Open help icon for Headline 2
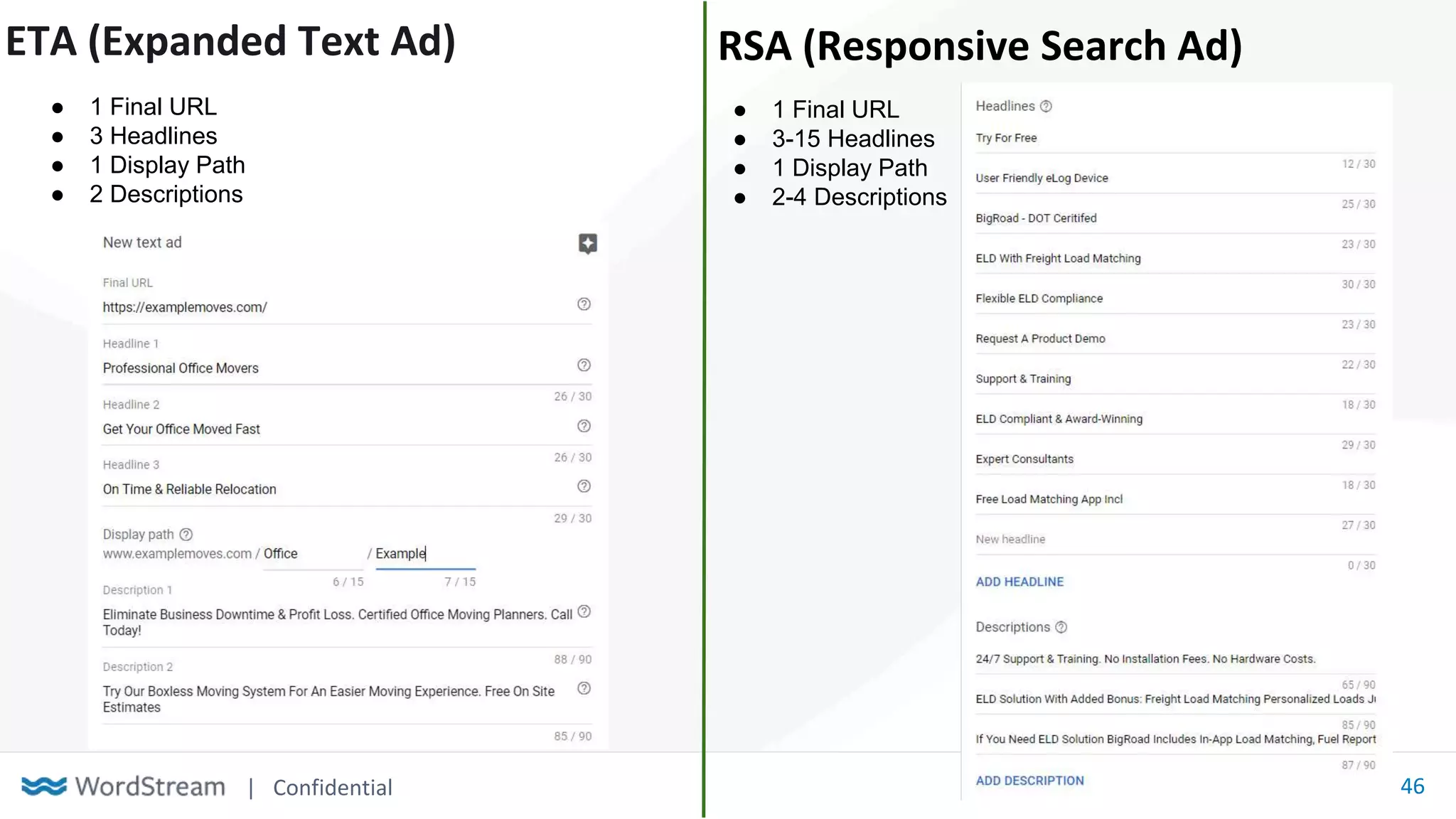The image size is (1456, 819). (584, 426)
